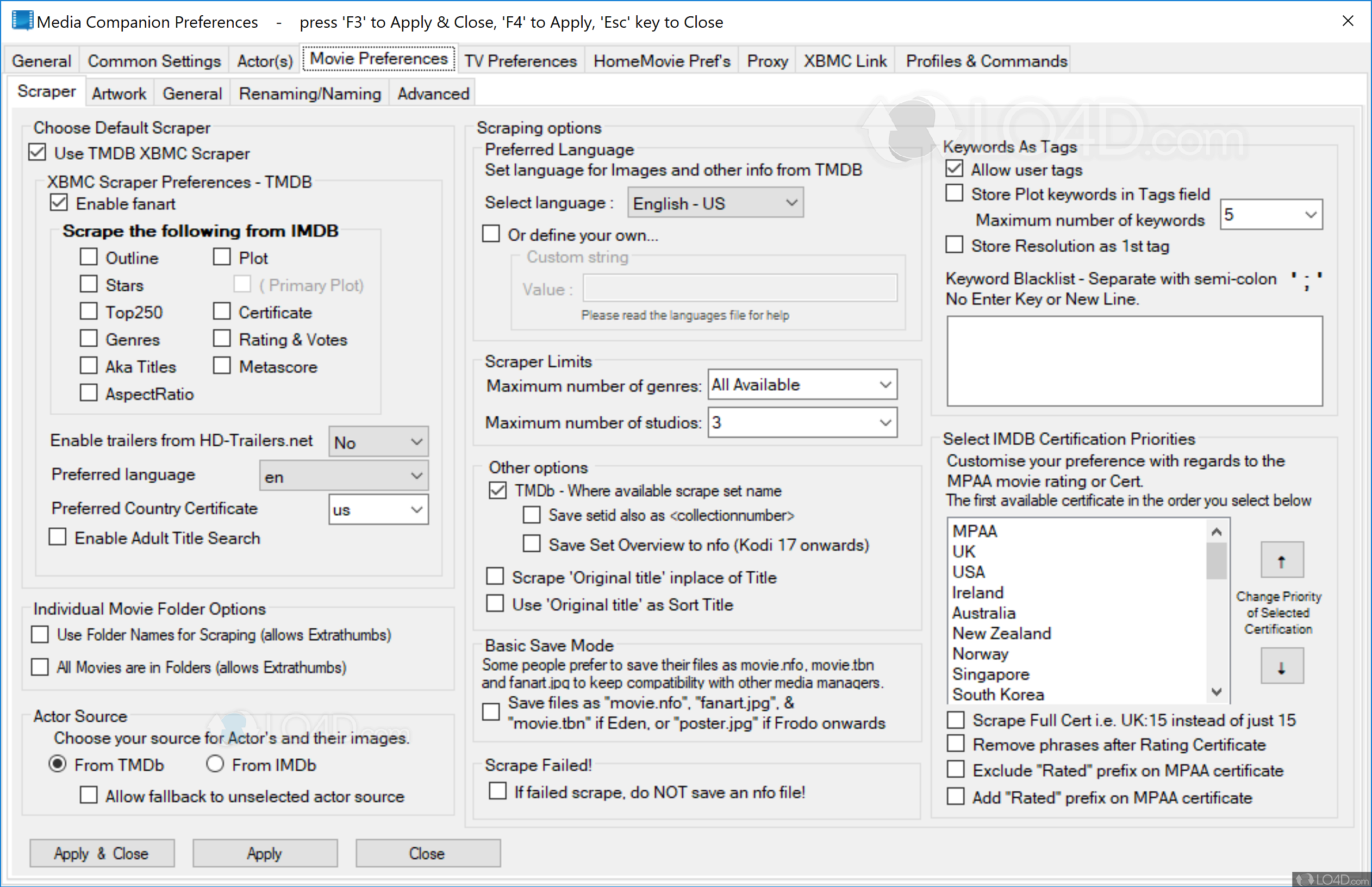This screenshot has width=1372, height=887.
Task: Move selected certification up with arrow button
Action: pos(1282,560)
